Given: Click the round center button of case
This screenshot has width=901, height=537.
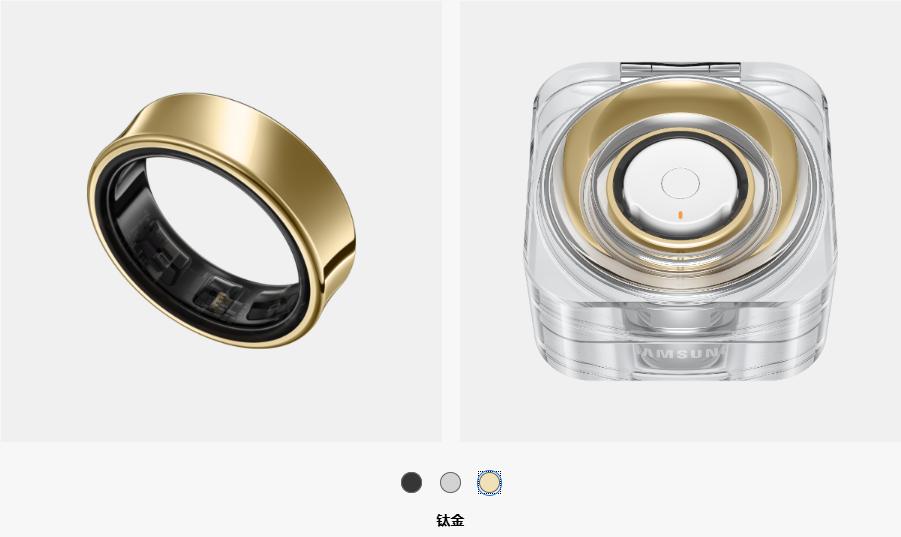Looking at the screenshot, I should pyautogui.click(x=680, y=183).
